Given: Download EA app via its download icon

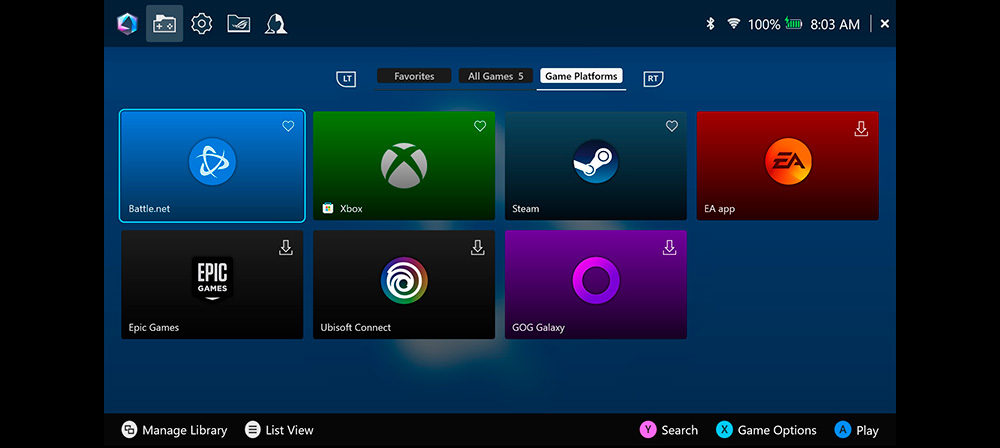Looking at the screenshot, I should coord(861,128).
